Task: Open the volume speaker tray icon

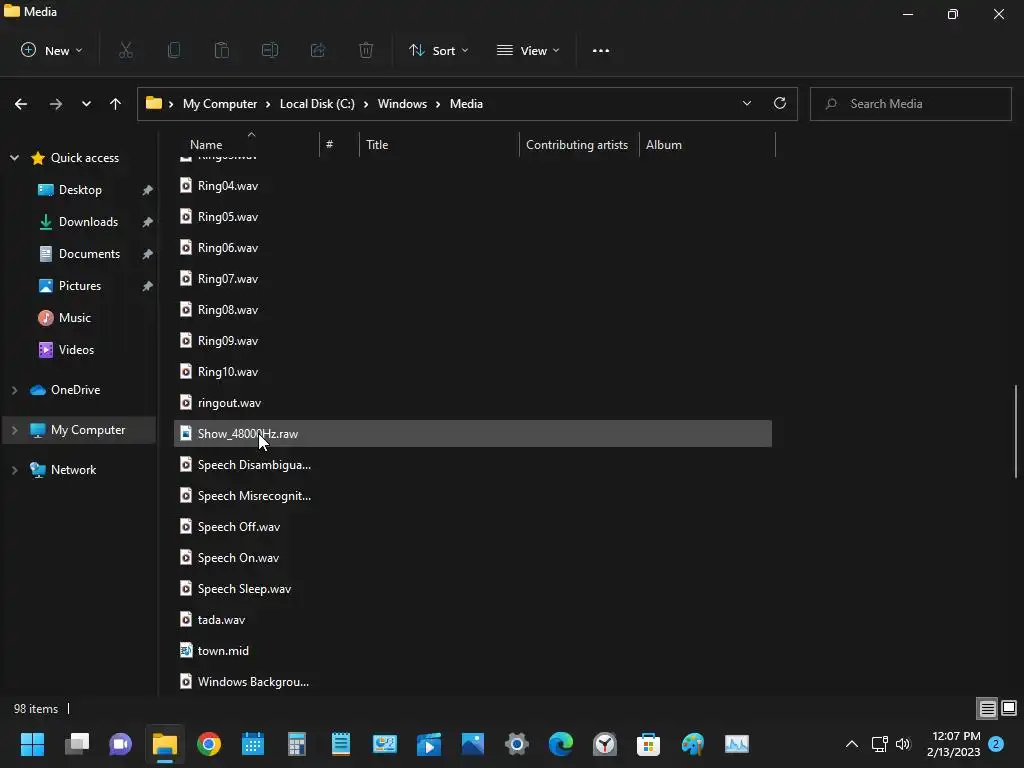Action: (x=903, y=744)
